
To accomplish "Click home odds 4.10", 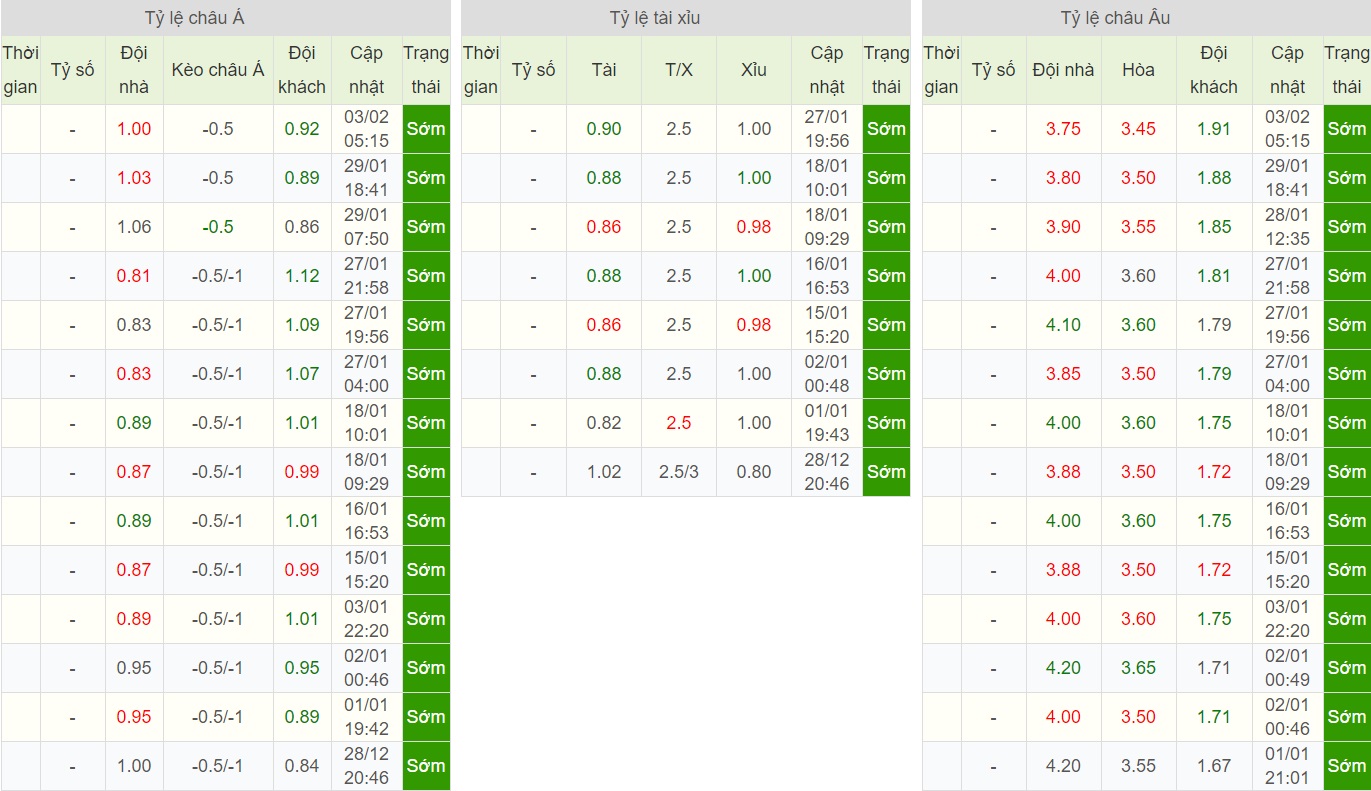I will (1063, 325).
